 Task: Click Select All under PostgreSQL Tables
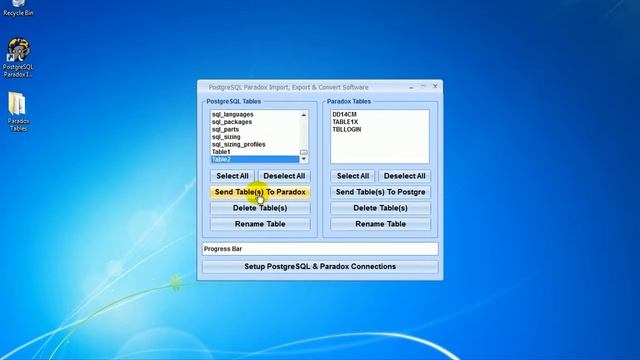[232, 176]
